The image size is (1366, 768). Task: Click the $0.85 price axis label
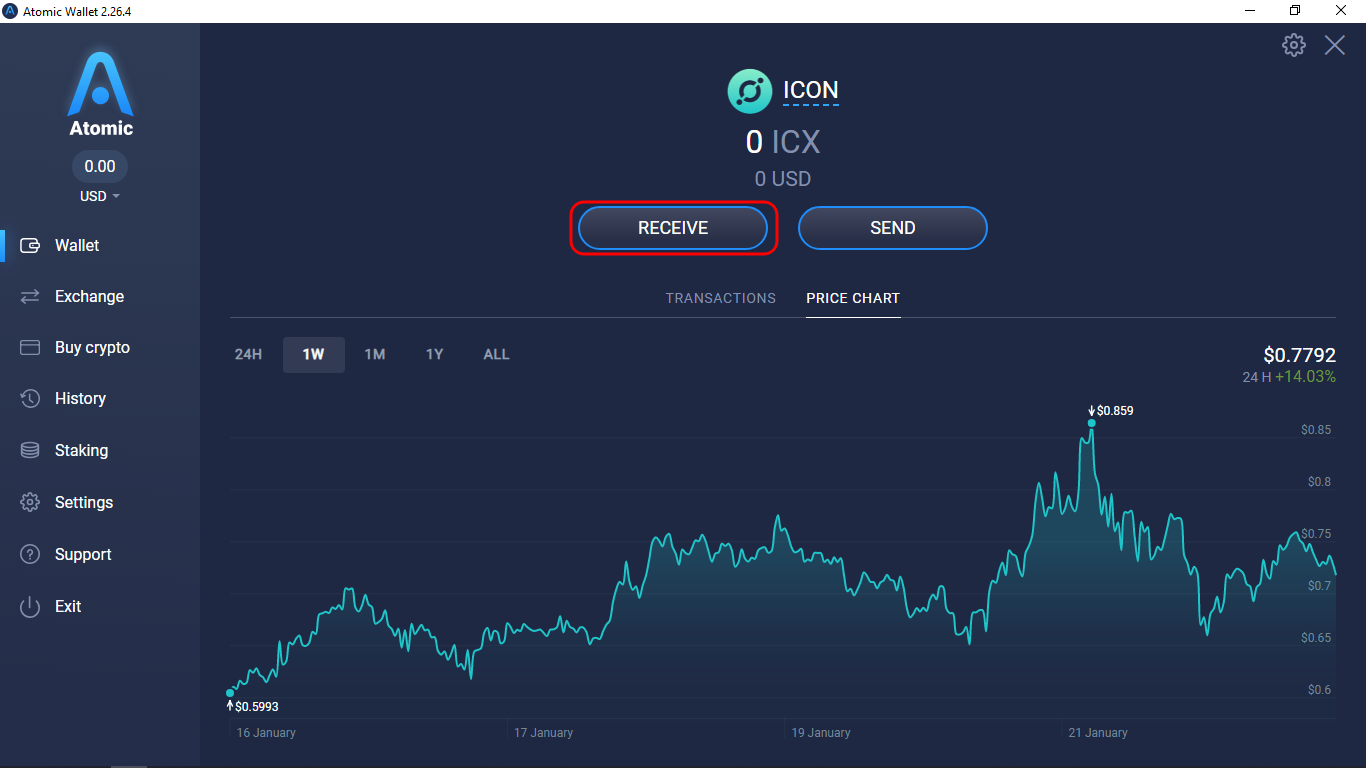click(x=1316, y=430)
